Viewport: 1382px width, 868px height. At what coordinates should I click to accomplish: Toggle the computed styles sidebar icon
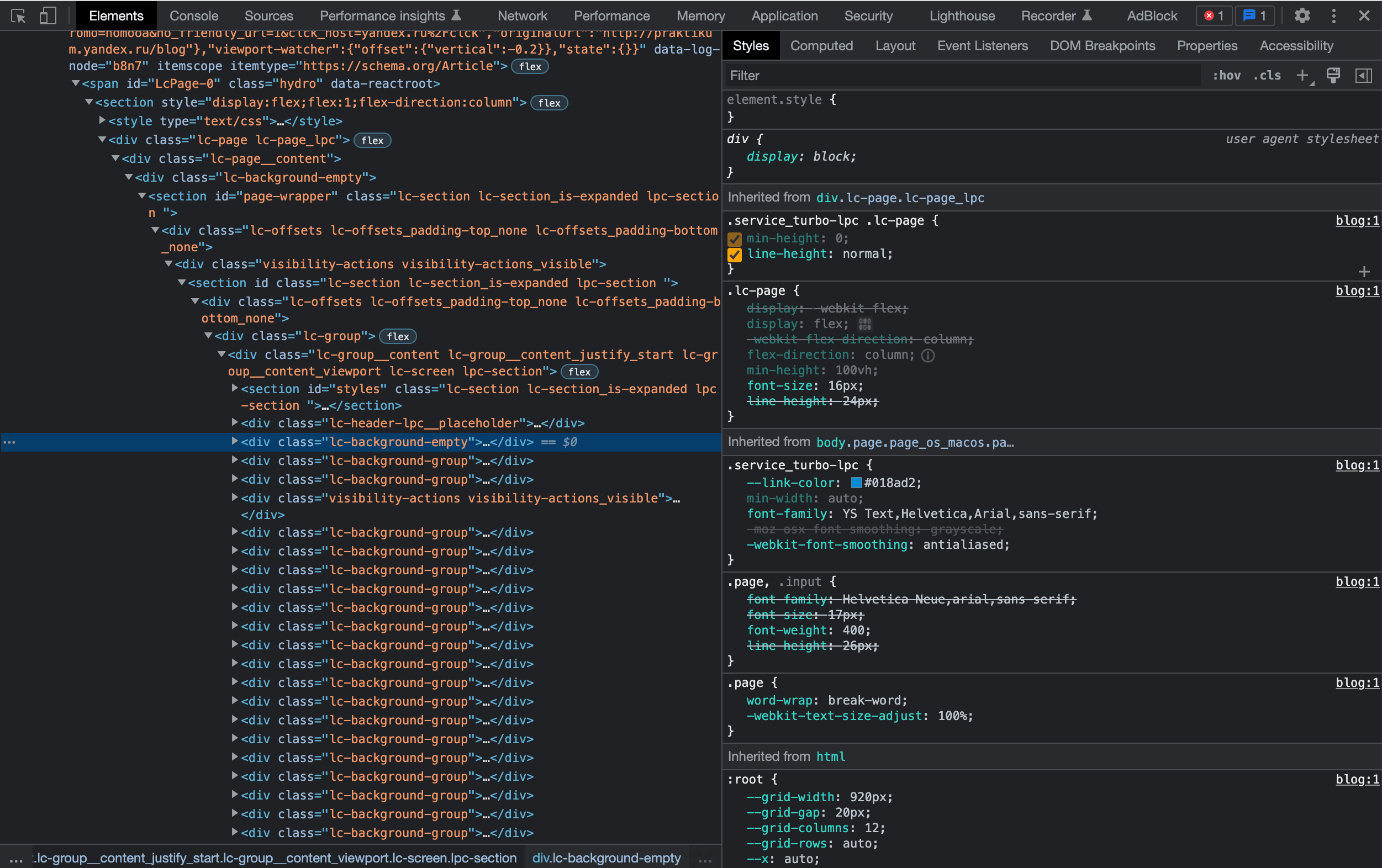(x=1364, y=75)
